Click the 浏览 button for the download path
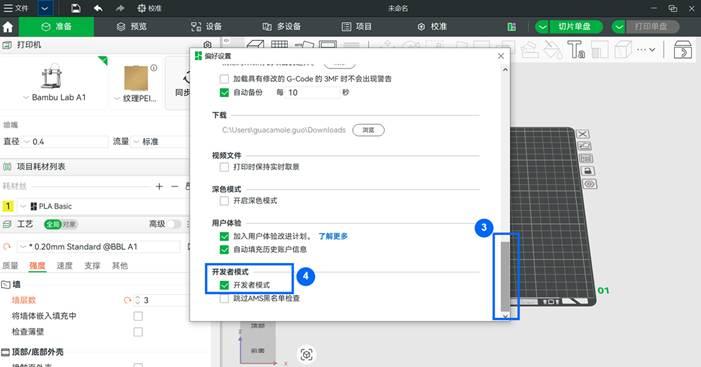 pyautogui.click(x=368, y=130)
